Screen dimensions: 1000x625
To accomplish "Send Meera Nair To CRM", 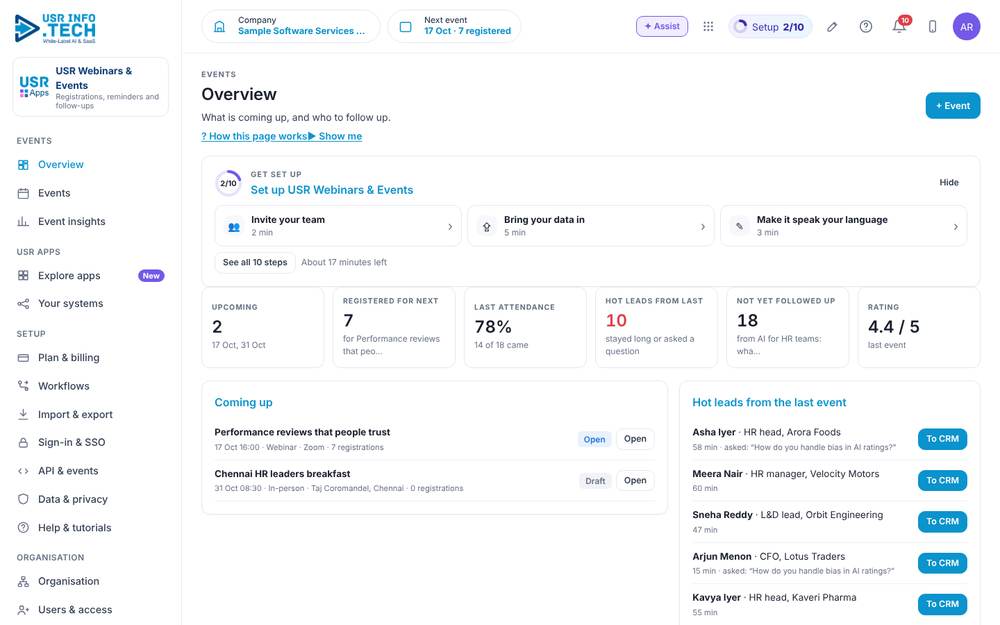I will click(x=943, y=480).
